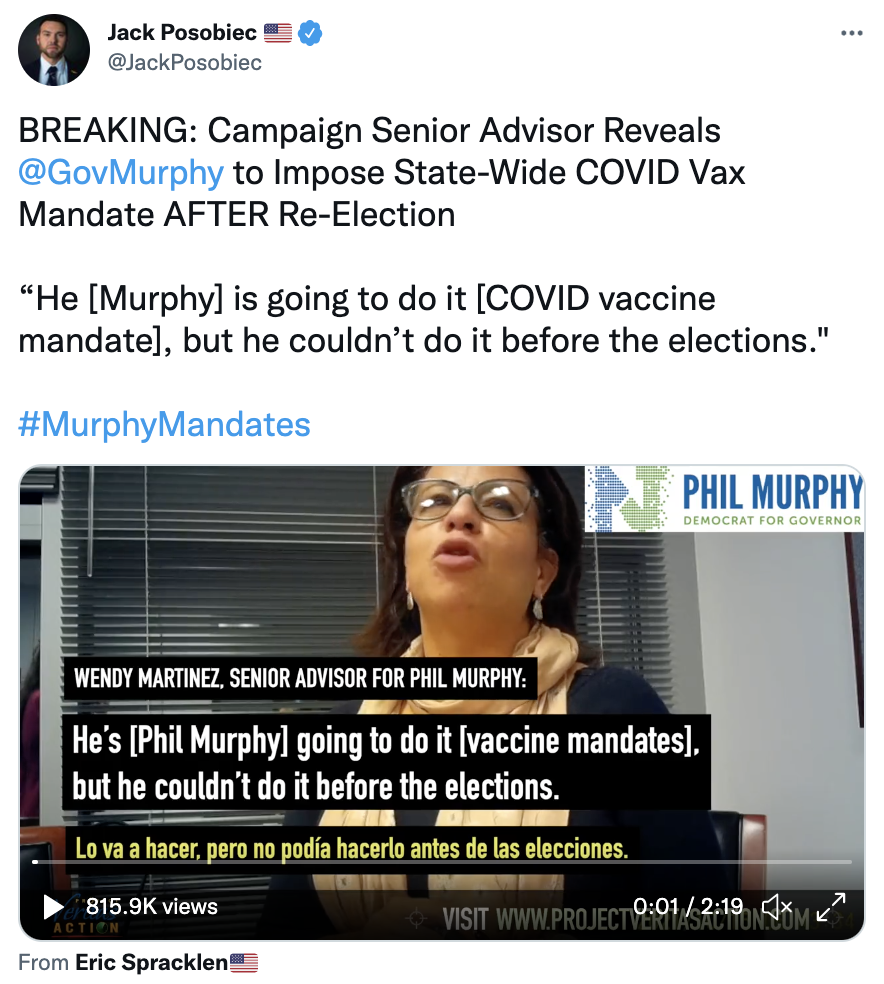Click the tweet's BREAKING headline text
The width and height of the screenshot is (884, 984).
(381, 173)
